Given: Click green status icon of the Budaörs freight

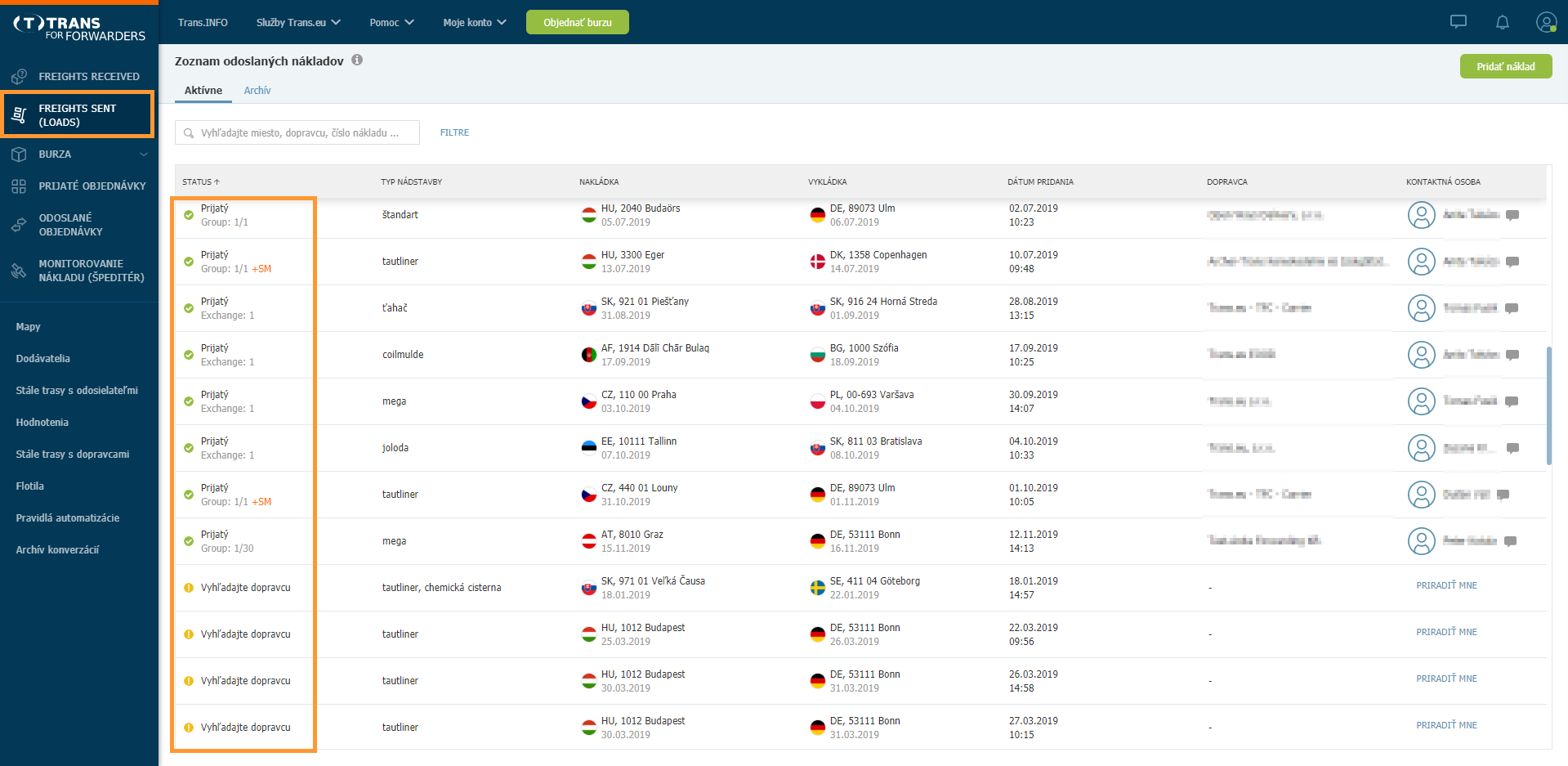Looking at the screenshot, I should pos(189,215).
